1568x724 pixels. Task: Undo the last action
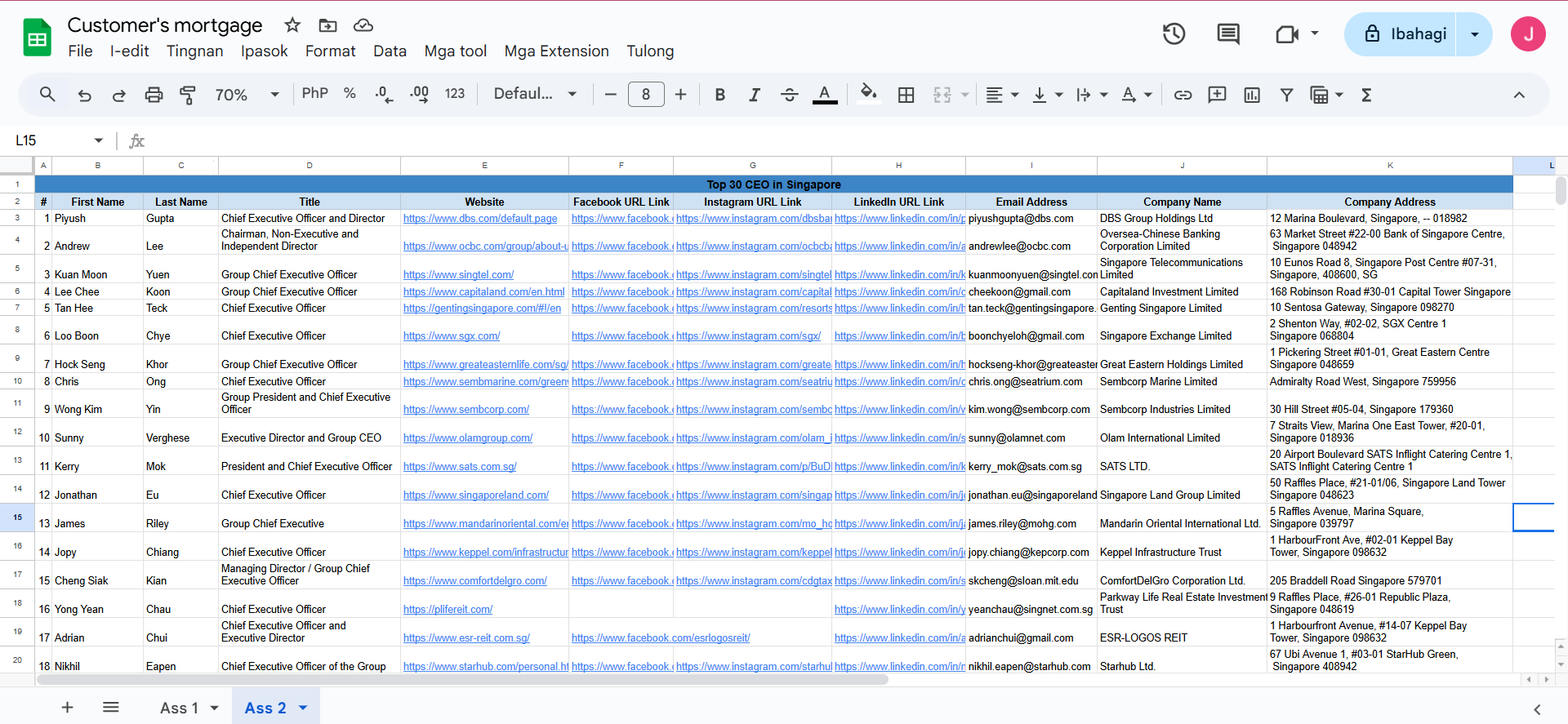point(84,95)
